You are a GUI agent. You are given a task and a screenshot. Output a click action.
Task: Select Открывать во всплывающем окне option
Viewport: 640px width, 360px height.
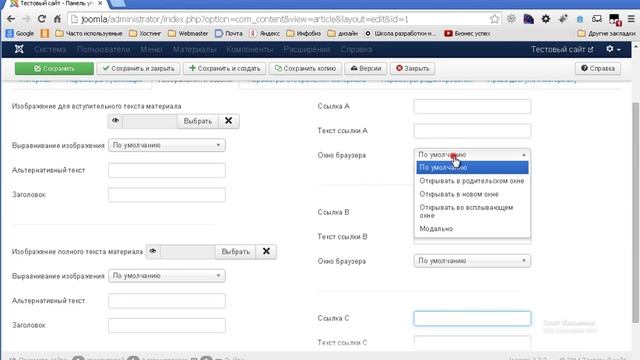(472, 211)
